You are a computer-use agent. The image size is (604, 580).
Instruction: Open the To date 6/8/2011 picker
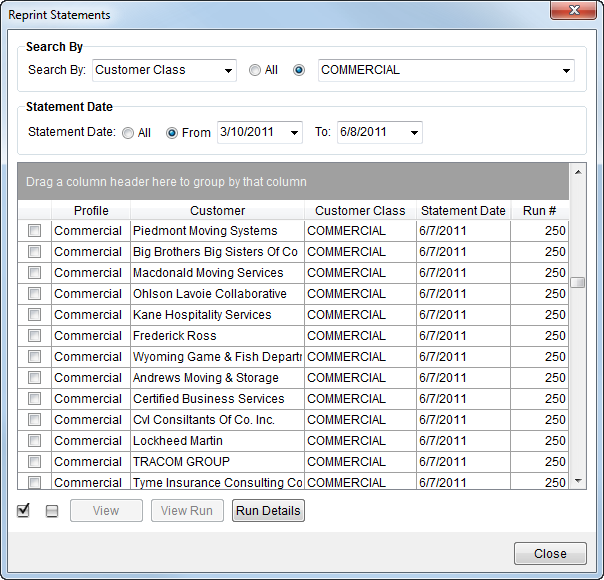click(x=414, y=132)
